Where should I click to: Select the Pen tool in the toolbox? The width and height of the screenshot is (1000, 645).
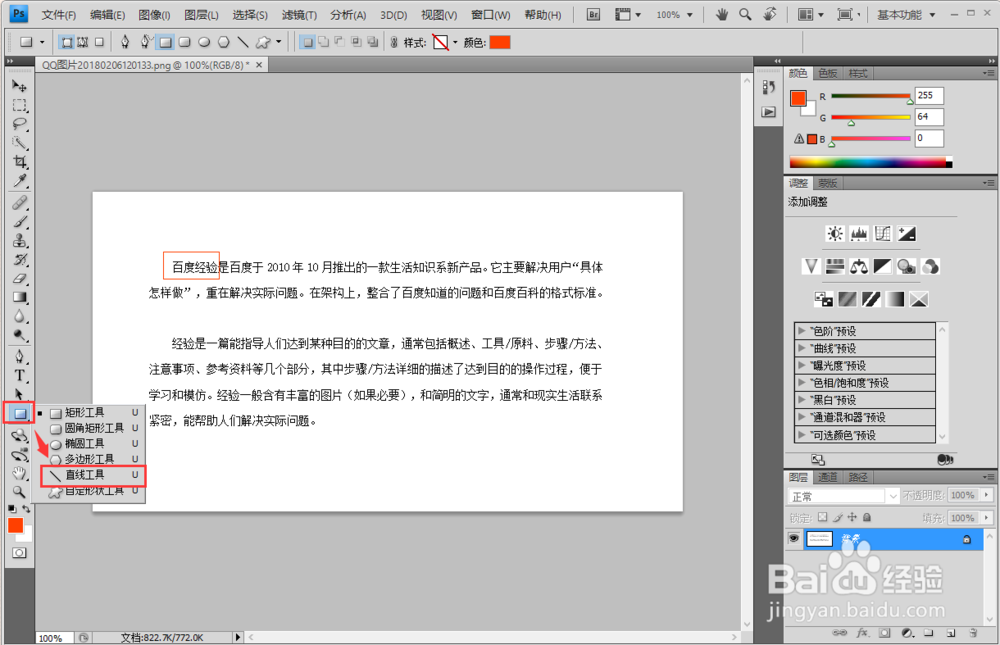click(19, 357)
